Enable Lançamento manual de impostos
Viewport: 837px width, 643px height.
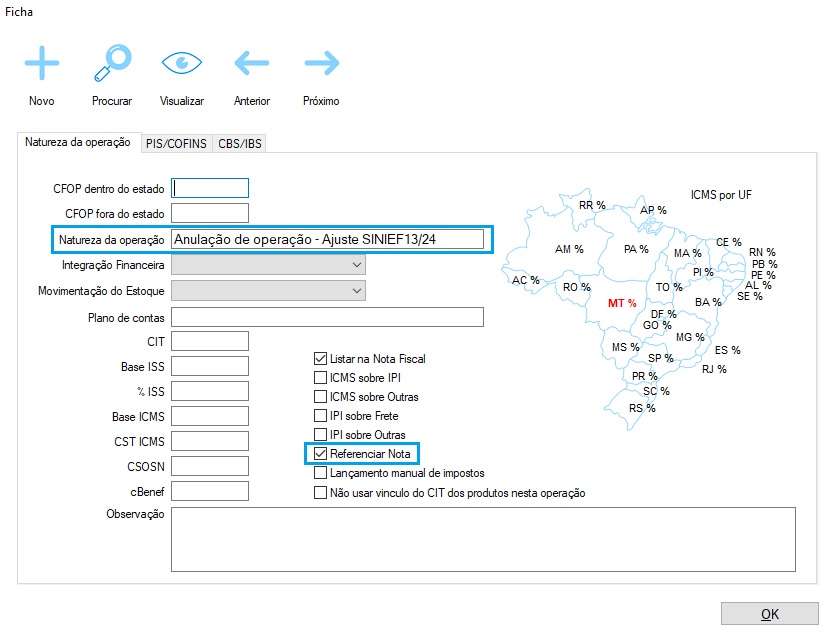click(321, 473)
